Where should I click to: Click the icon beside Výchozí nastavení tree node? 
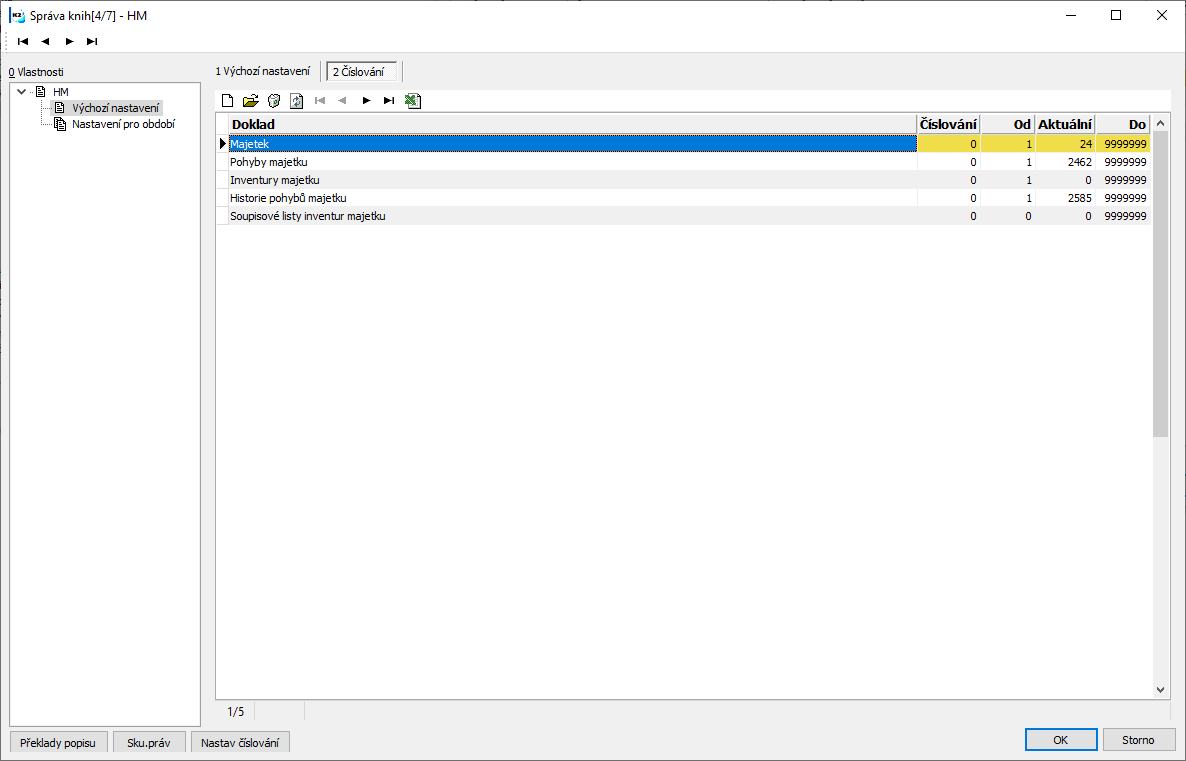tap(60, 108)
